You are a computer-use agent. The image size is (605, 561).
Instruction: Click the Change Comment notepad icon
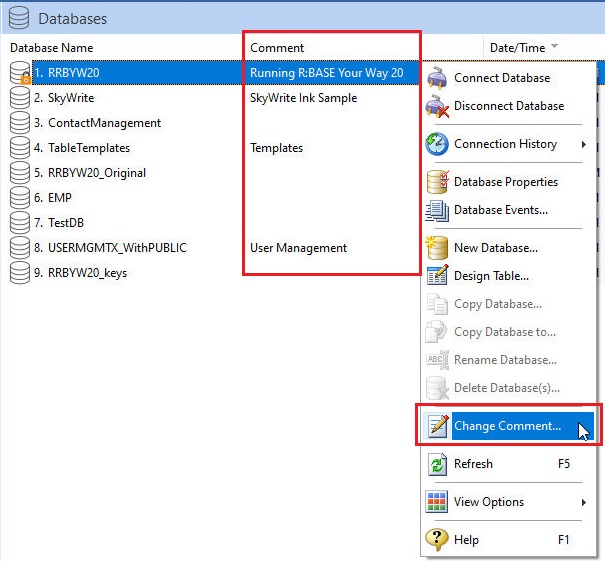click(438, 426)
